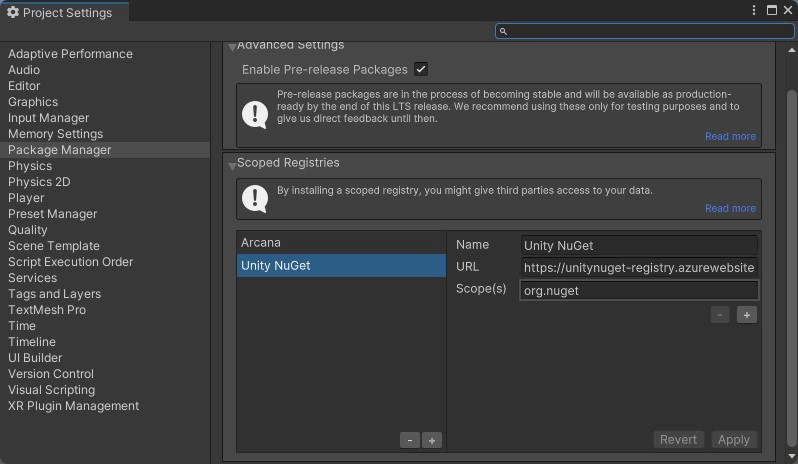Remove selected registry with minus button
Viewport: 798px width, 464px height.
(410, 440)
